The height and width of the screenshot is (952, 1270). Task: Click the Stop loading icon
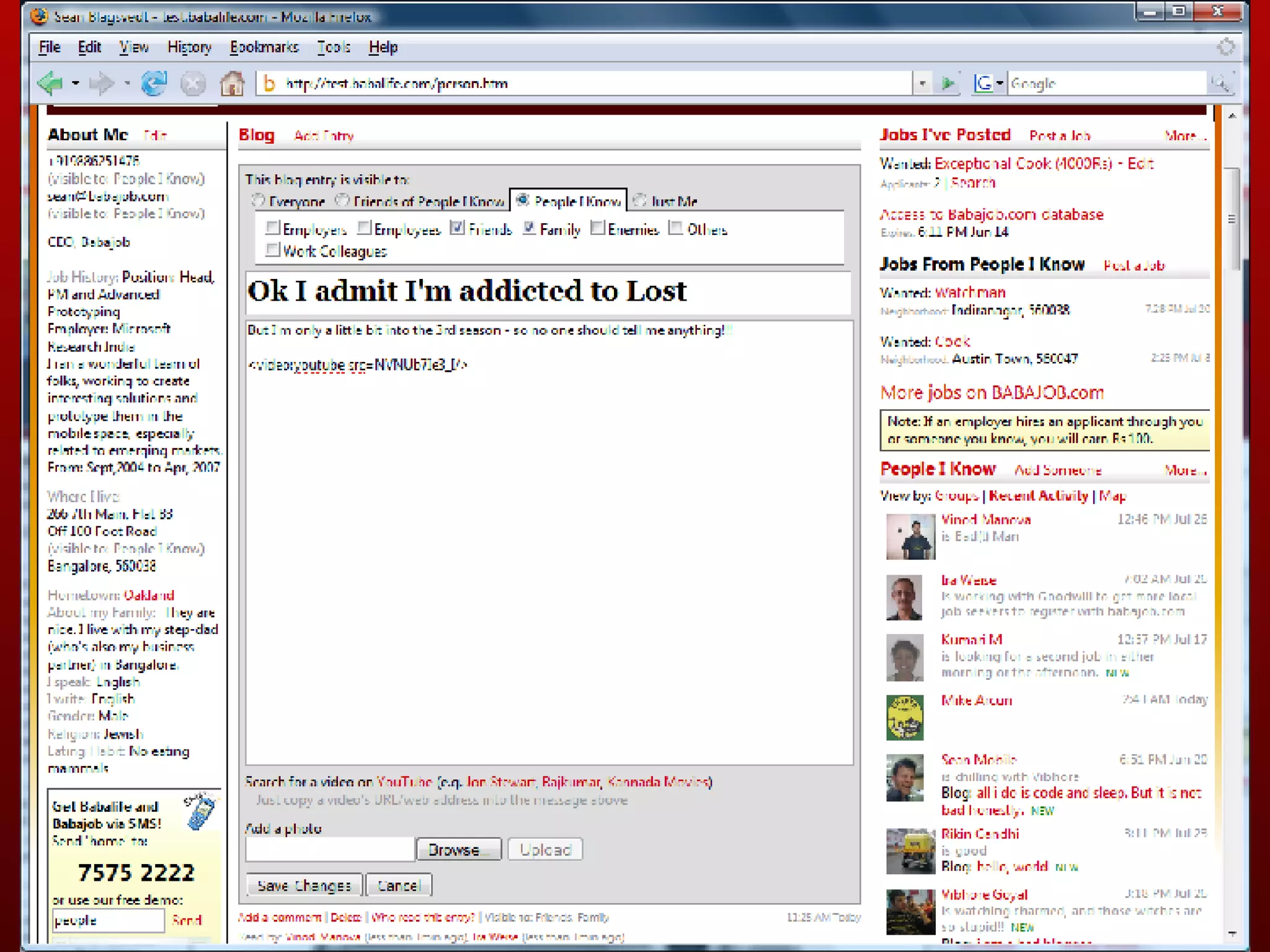[x=193, y=83]
